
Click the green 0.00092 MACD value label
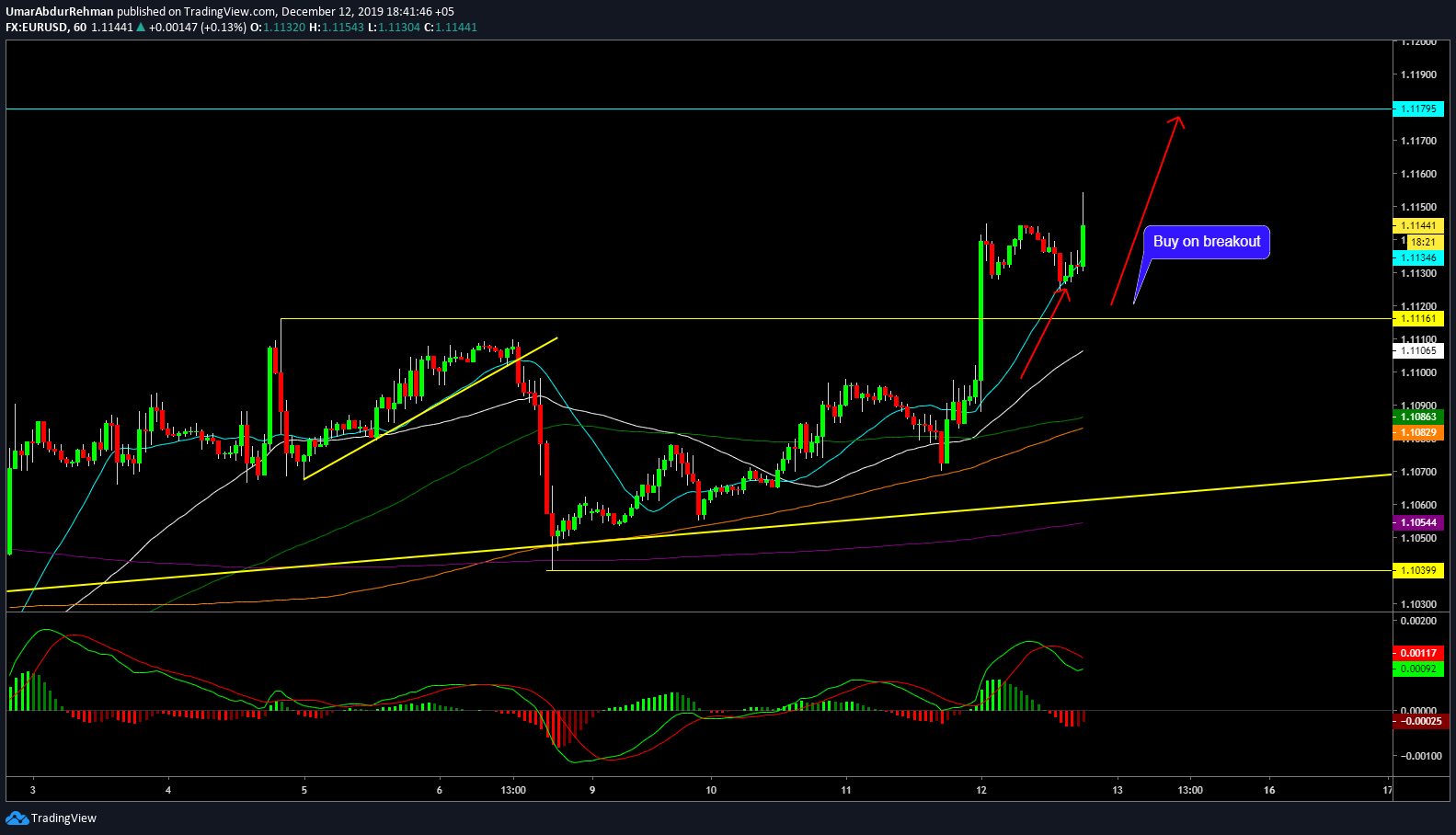1419,669
